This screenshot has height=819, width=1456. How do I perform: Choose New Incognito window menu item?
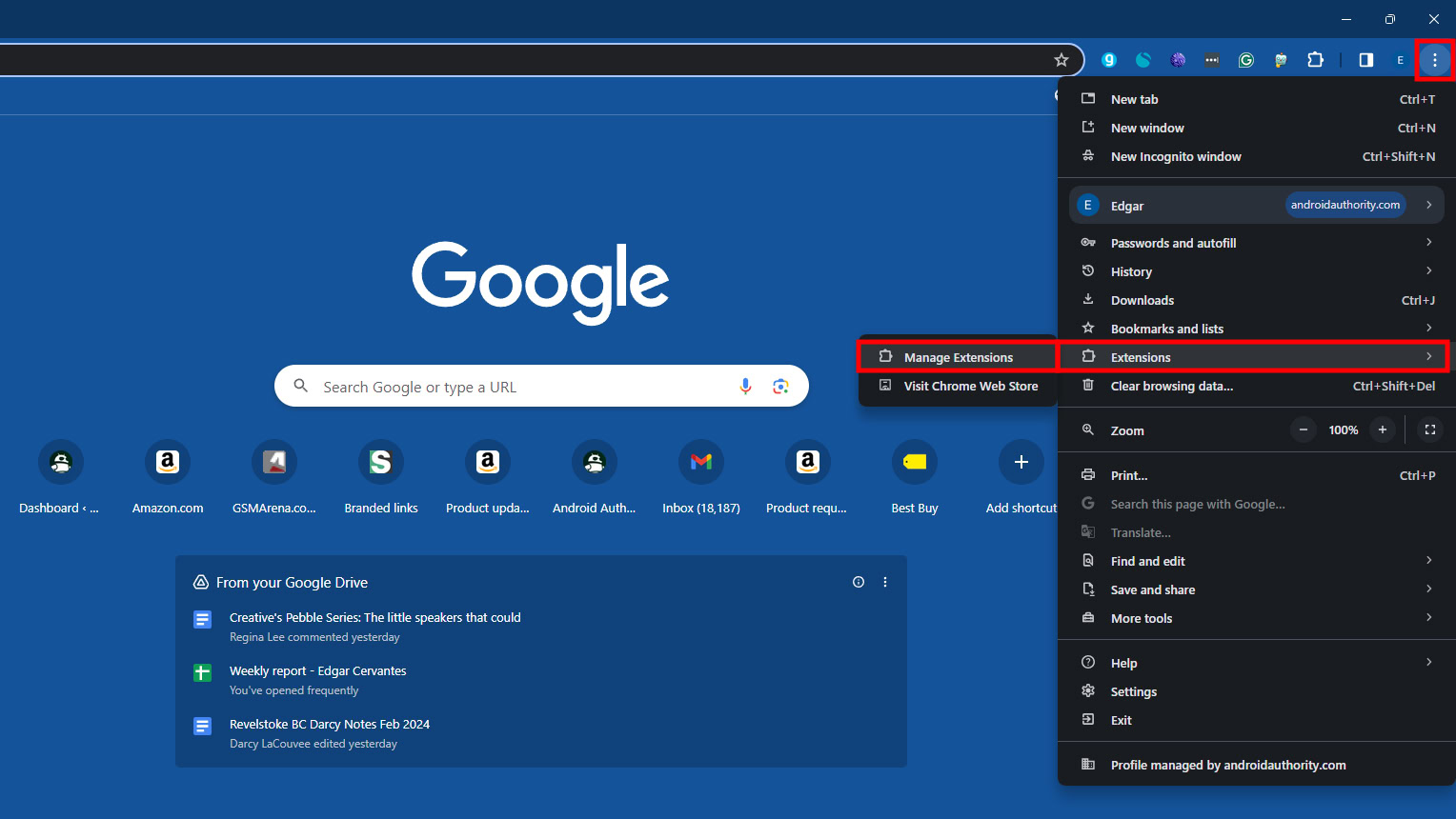(1176, 156)
